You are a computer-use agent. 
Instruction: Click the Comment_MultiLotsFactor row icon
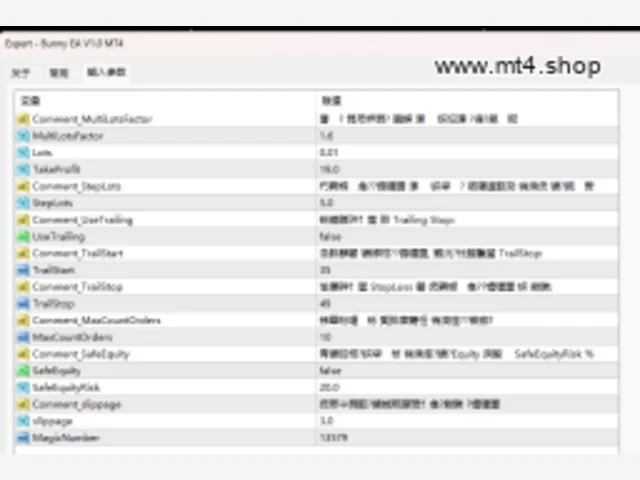(23, 119)
